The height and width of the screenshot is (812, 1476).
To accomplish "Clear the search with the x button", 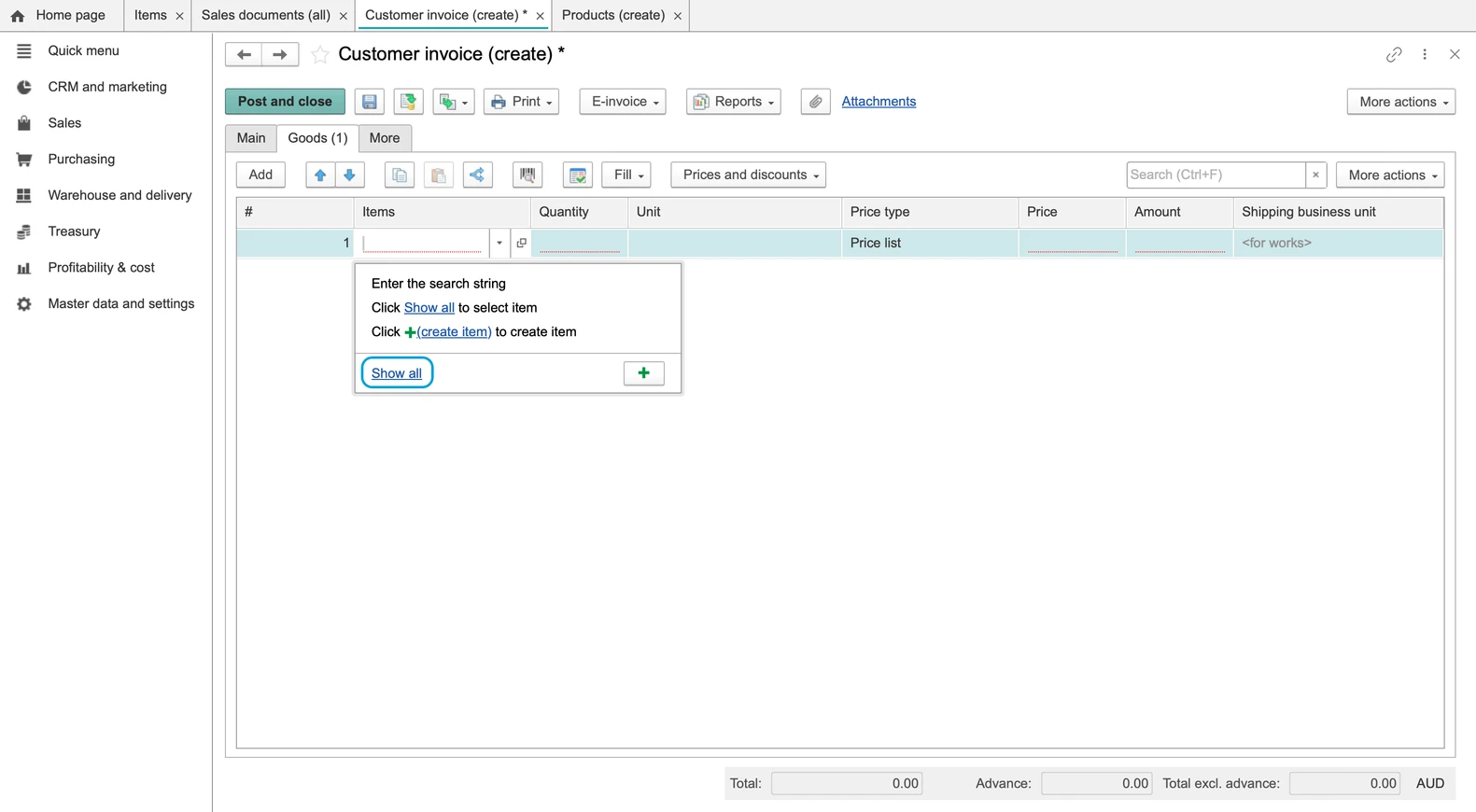I will (x=1316, y=175).
